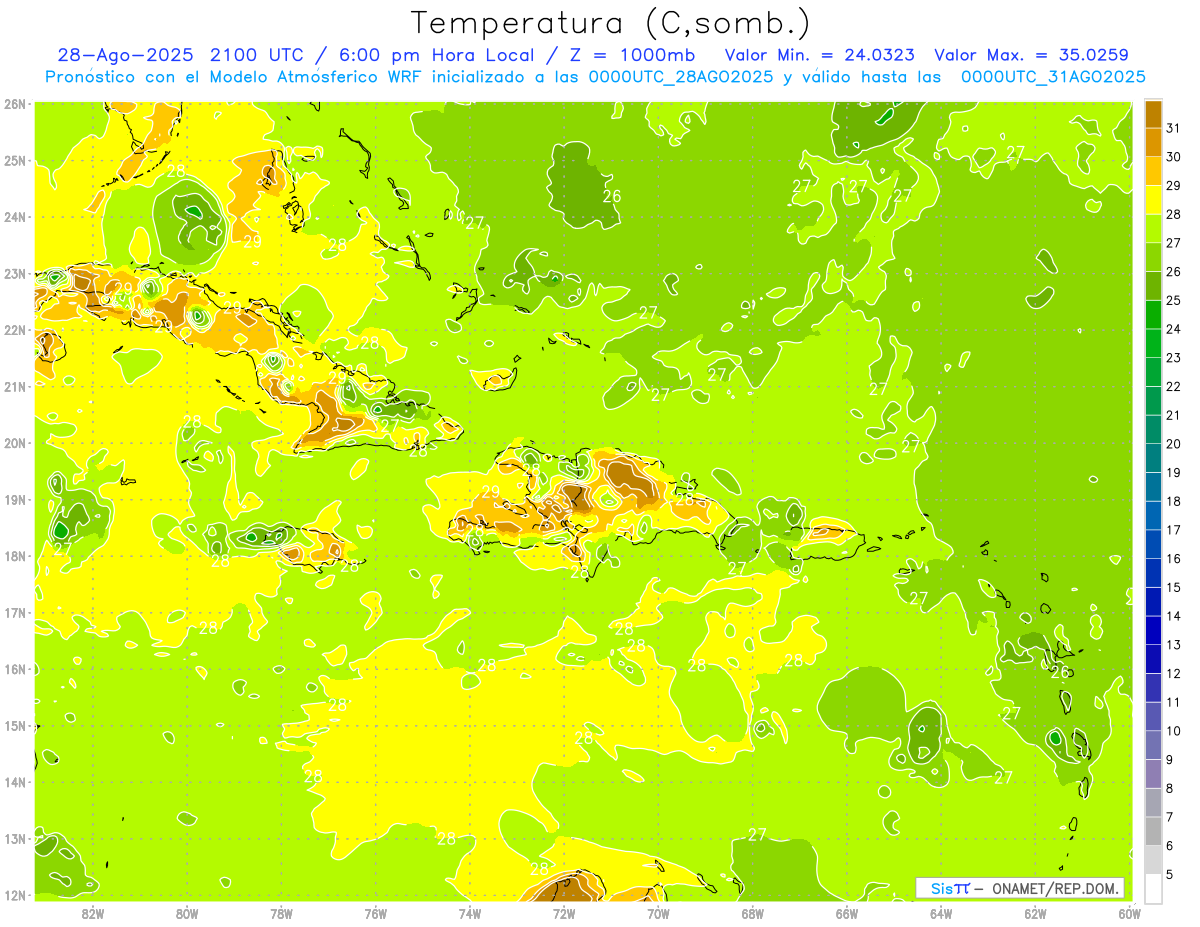Click the 14 label on the color scale
This screenshot has width=1200, height=927.
pos(1173,616)
